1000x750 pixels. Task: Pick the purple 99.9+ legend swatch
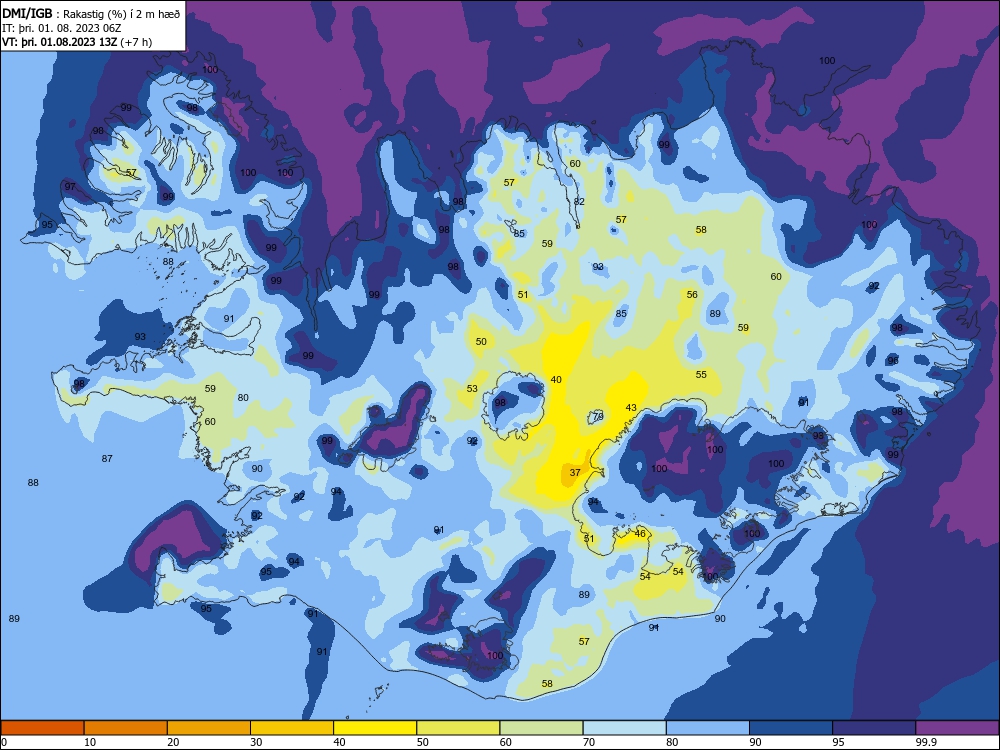(957, 728)
